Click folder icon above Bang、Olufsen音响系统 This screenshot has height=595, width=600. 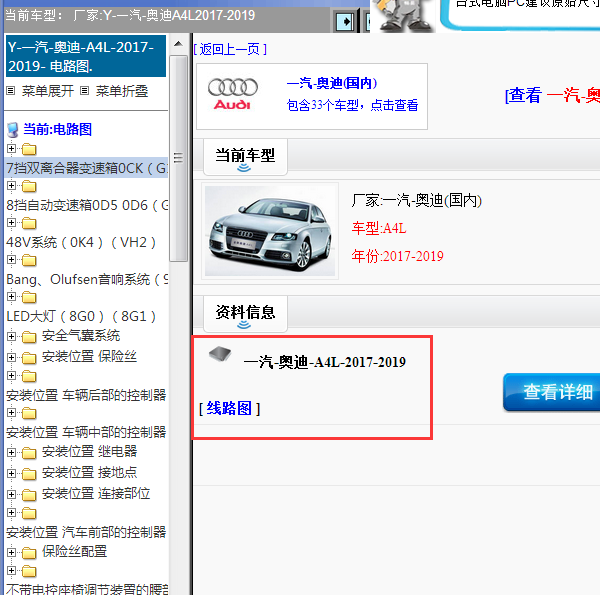29,260
